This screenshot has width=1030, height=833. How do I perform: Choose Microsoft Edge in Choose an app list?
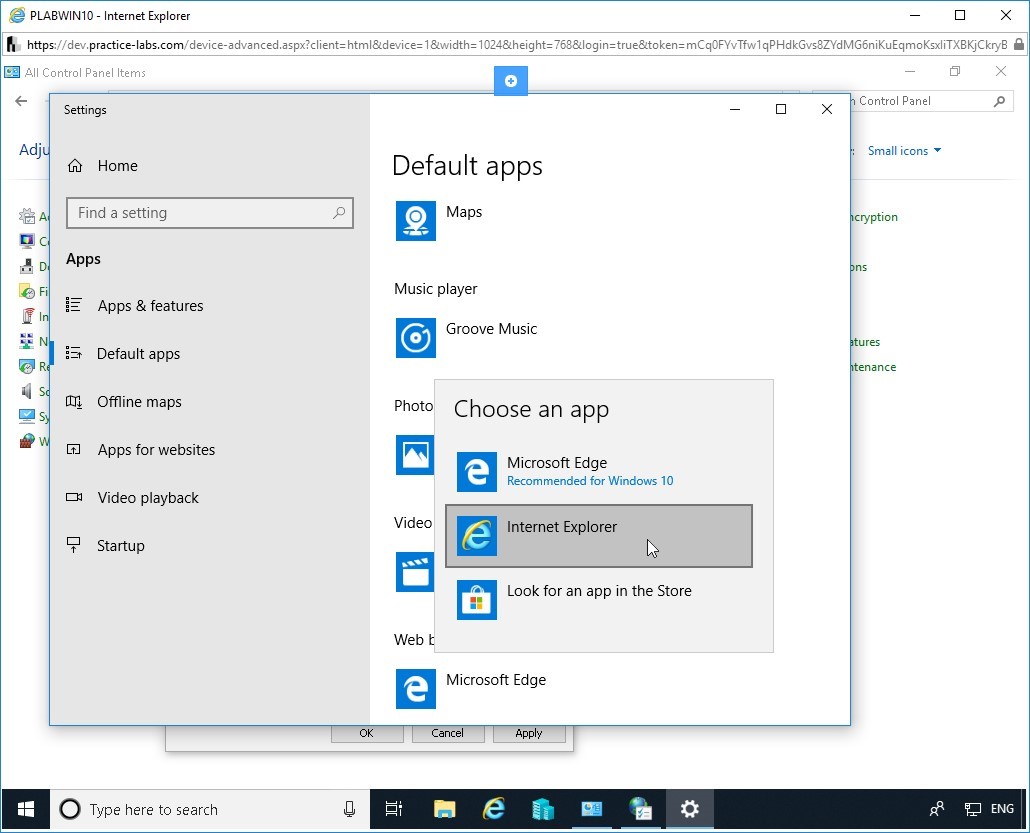click(x=599, y=472)
